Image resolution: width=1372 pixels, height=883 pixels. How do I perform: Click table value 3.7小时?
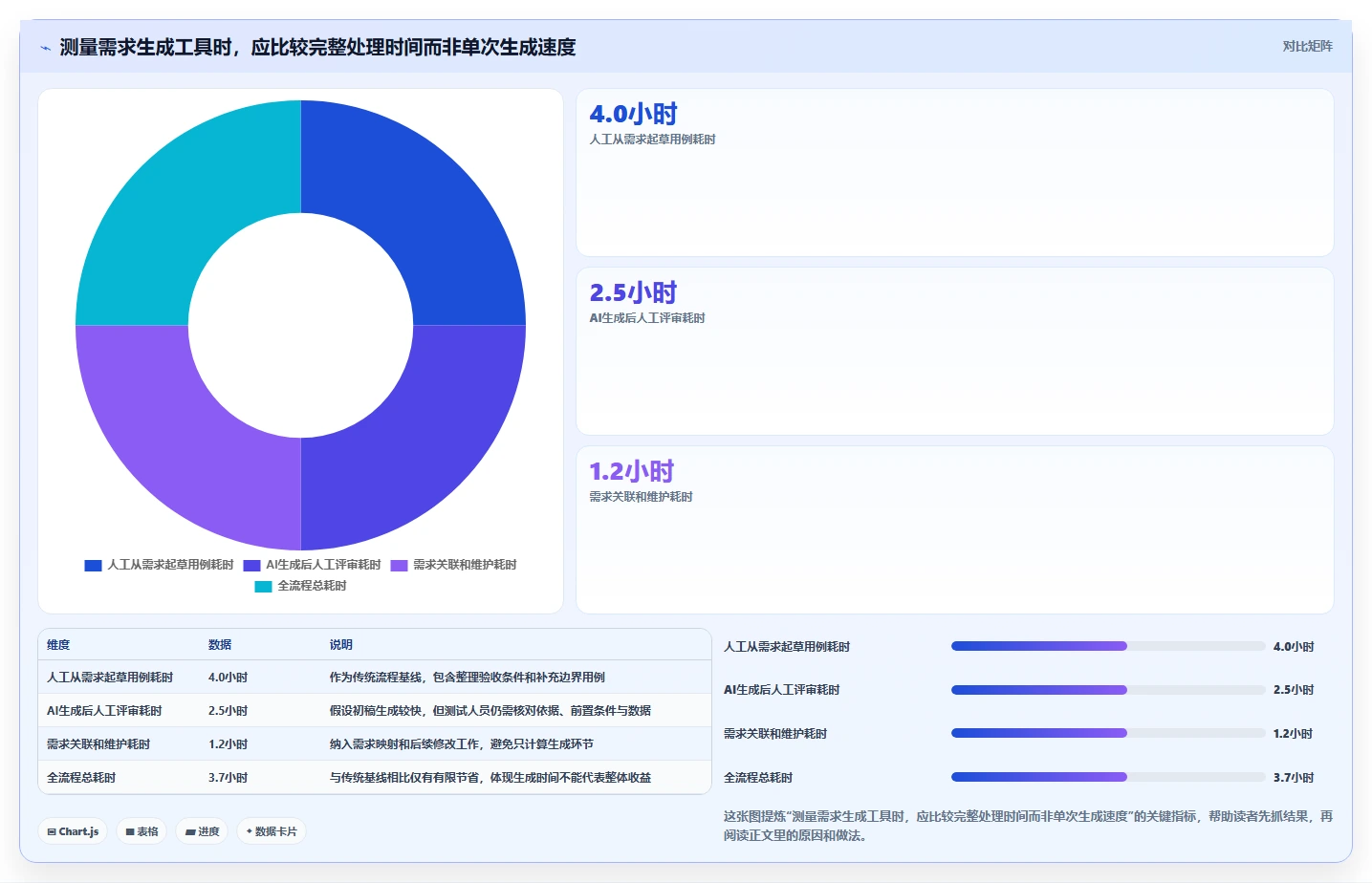228,778
